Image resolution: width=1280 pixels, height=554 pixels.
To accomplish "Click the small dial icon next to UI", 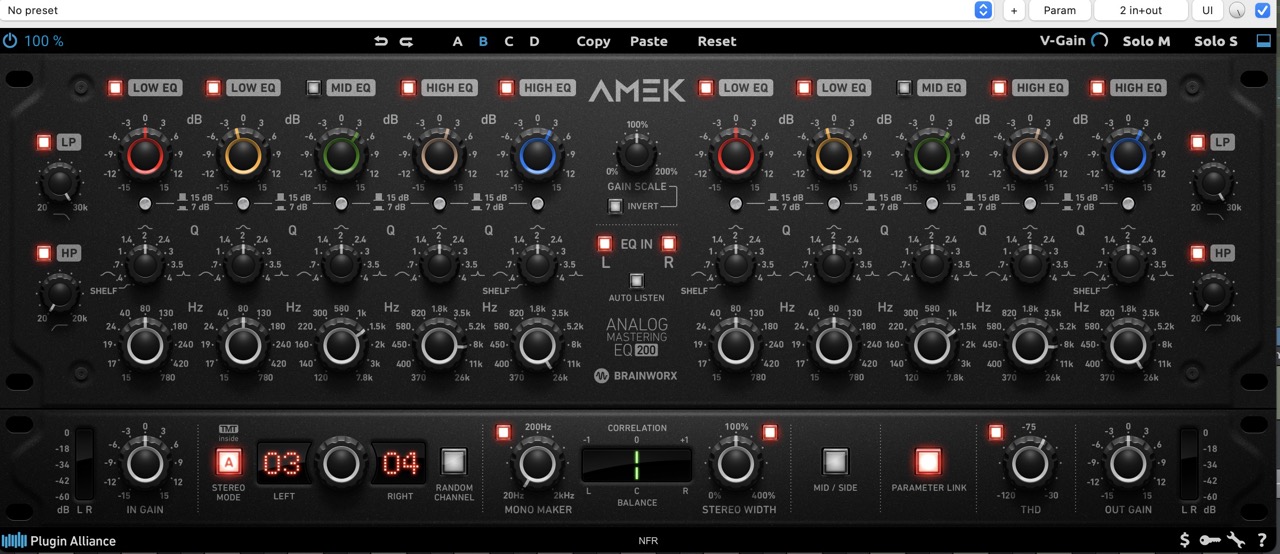I will point(1237,11).
